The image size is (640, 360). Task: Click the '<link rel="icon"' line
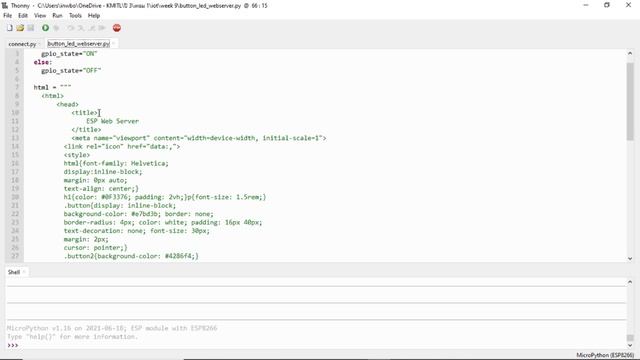[122, 147]
